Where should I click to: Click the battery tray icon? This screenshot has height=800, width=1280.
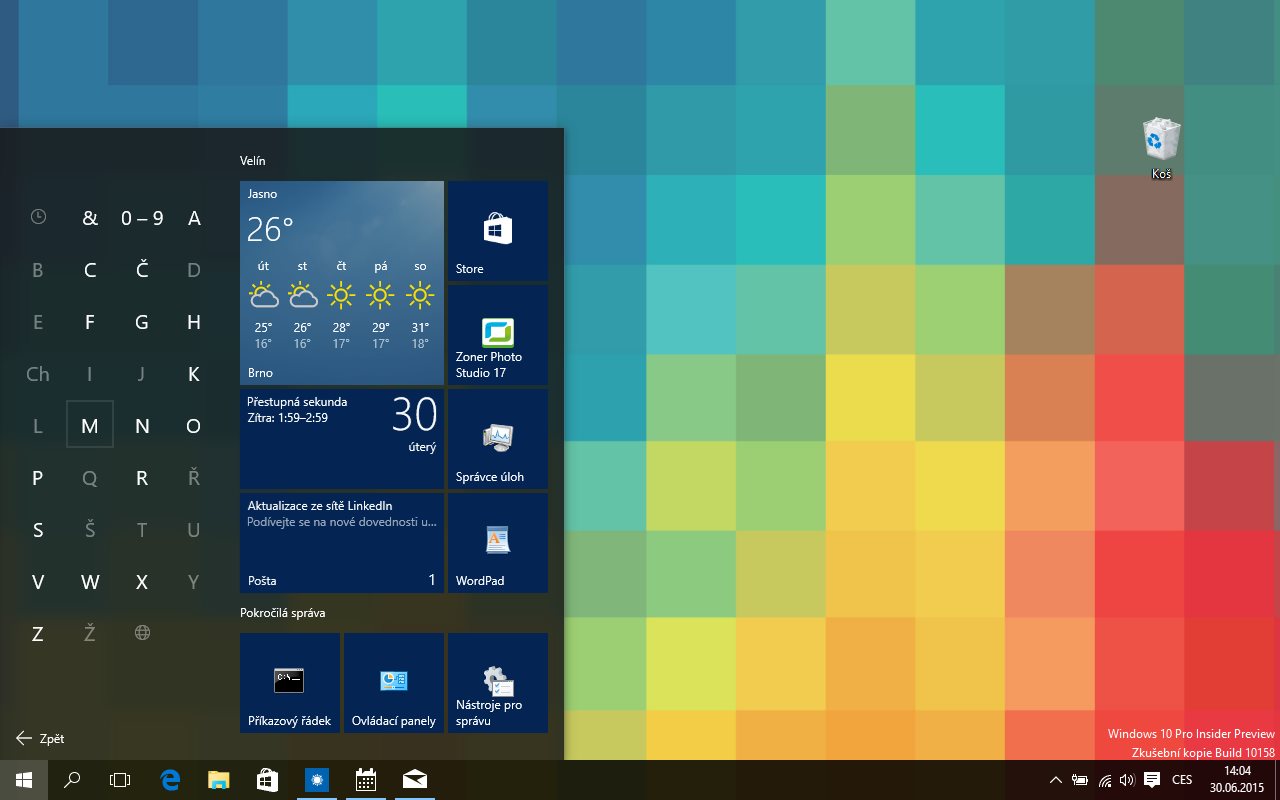coord(1080,780)
